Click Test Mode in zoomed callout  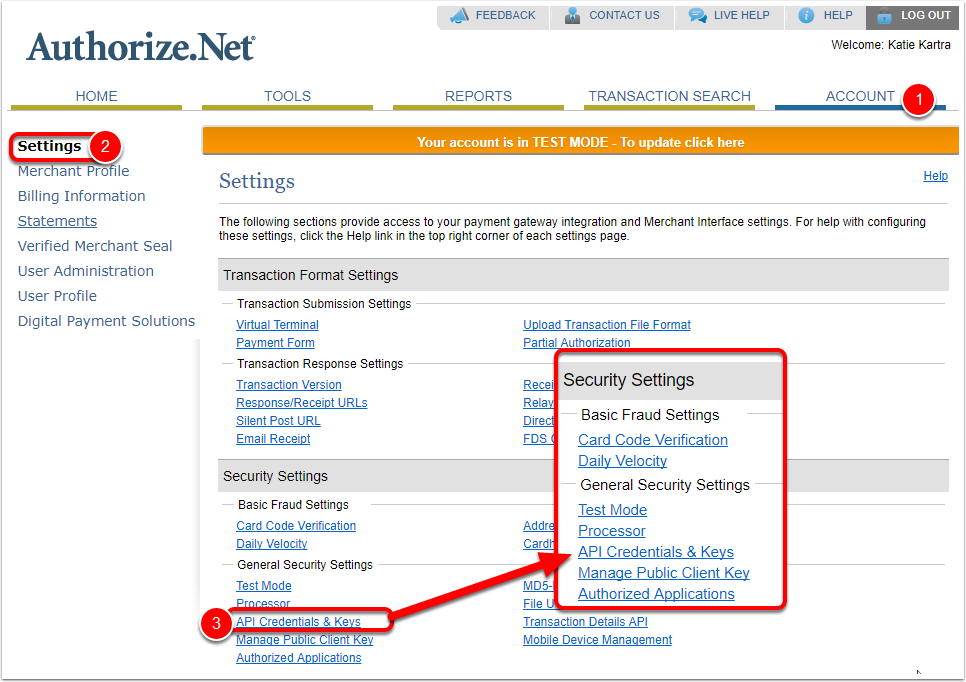(612, 510)
